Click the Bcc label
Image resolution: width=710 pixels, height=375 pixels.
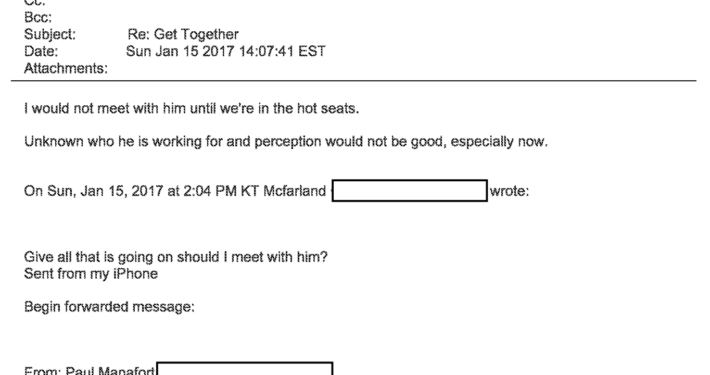(x=38, y=18)
